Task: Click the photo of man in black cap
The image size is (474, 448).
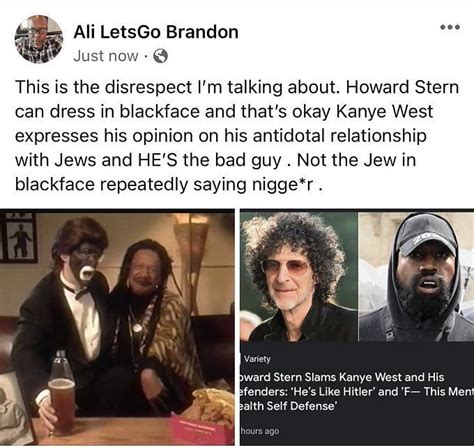Action: [x=416, y=277]
